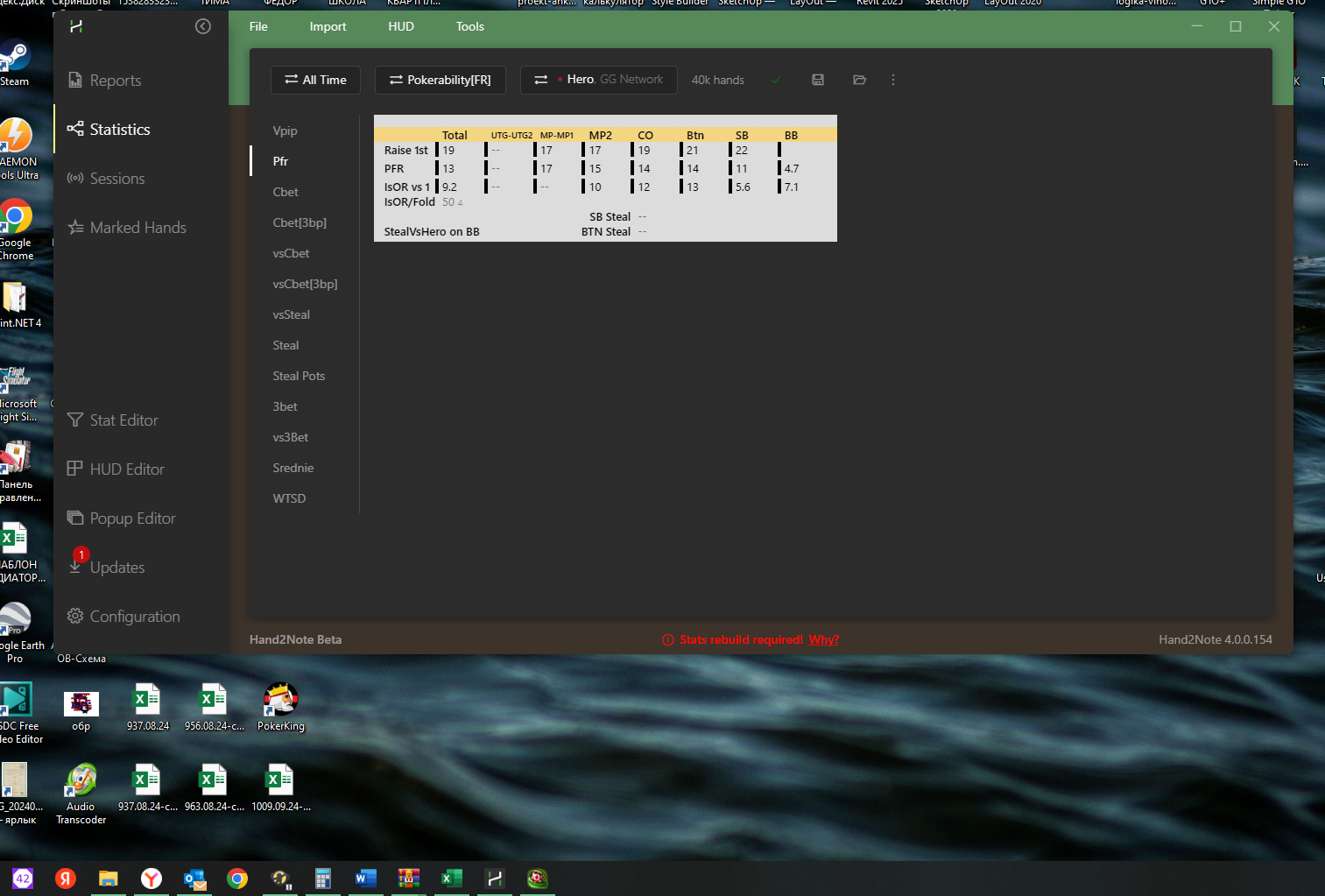Click the open folder icon in the toolbar

[x=860, y=80]
